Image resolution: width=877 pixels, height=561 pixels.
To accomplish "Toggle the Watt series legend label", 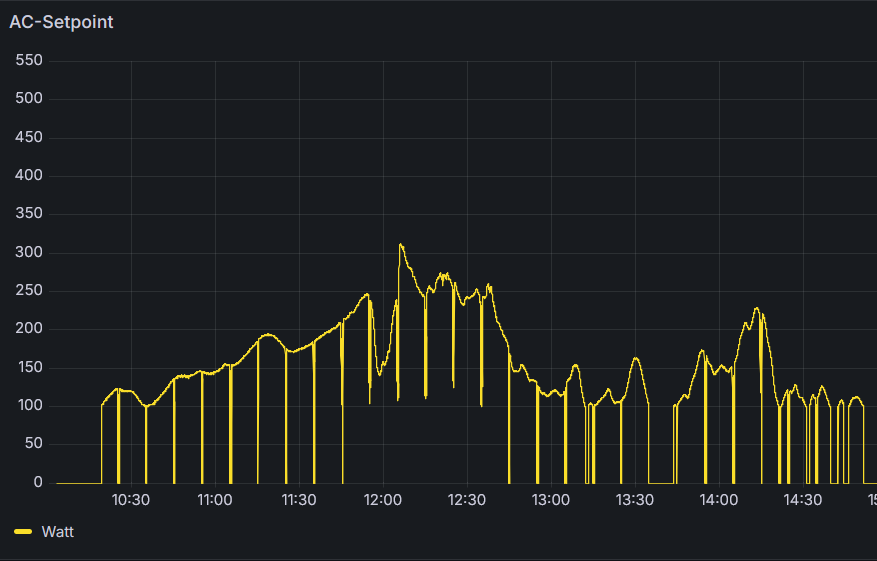I will point(57,532).
